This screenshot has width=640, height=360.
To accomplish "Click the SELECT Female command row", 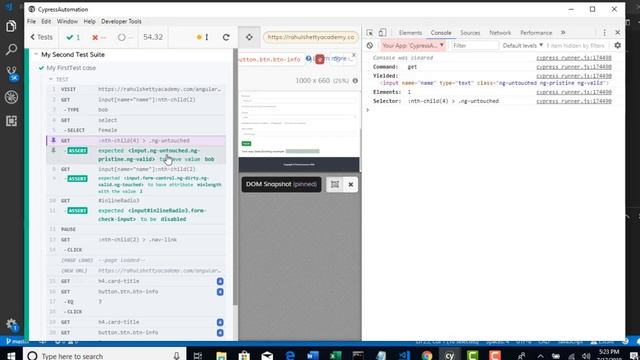I will 136,130.
